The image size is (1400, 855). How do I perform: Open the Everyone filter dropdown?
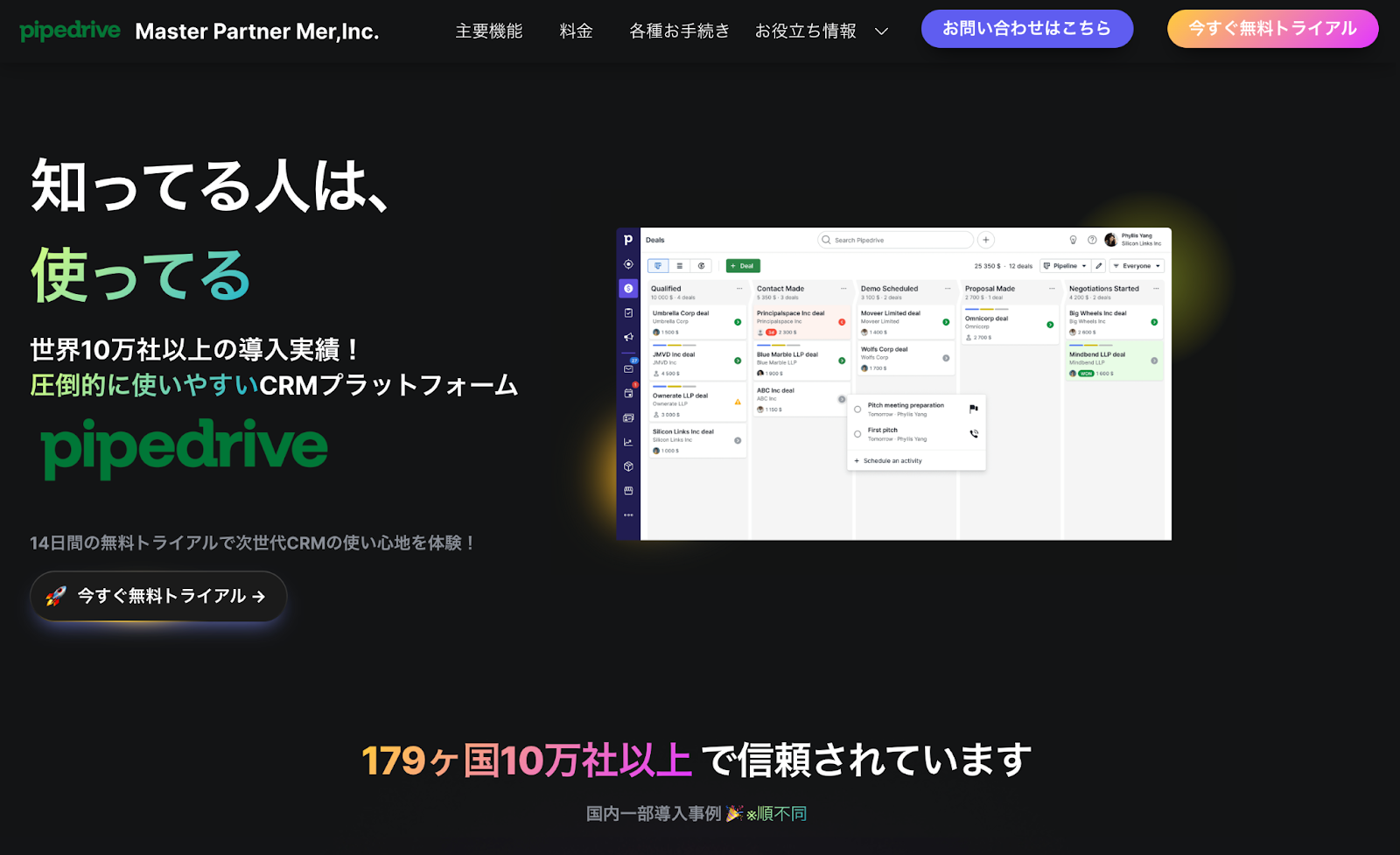pos(1137,266)
